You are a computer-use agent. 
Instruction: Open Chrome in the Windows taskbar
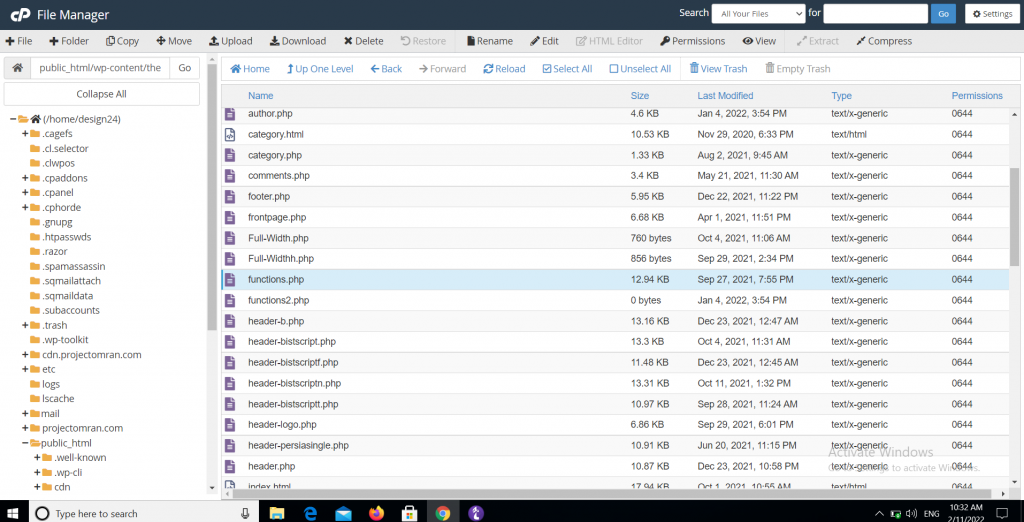tap(443, 513)
